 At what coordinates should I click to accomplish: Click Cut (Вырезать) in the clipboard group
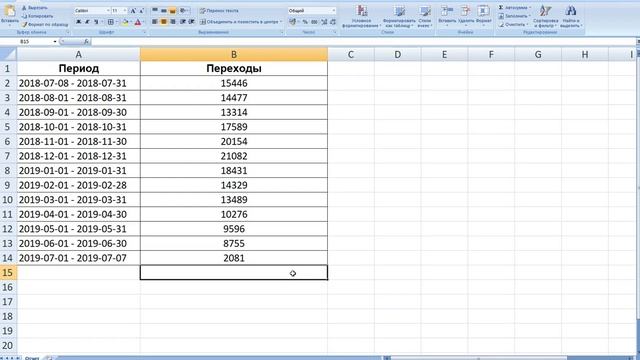(x=35, y=8)
